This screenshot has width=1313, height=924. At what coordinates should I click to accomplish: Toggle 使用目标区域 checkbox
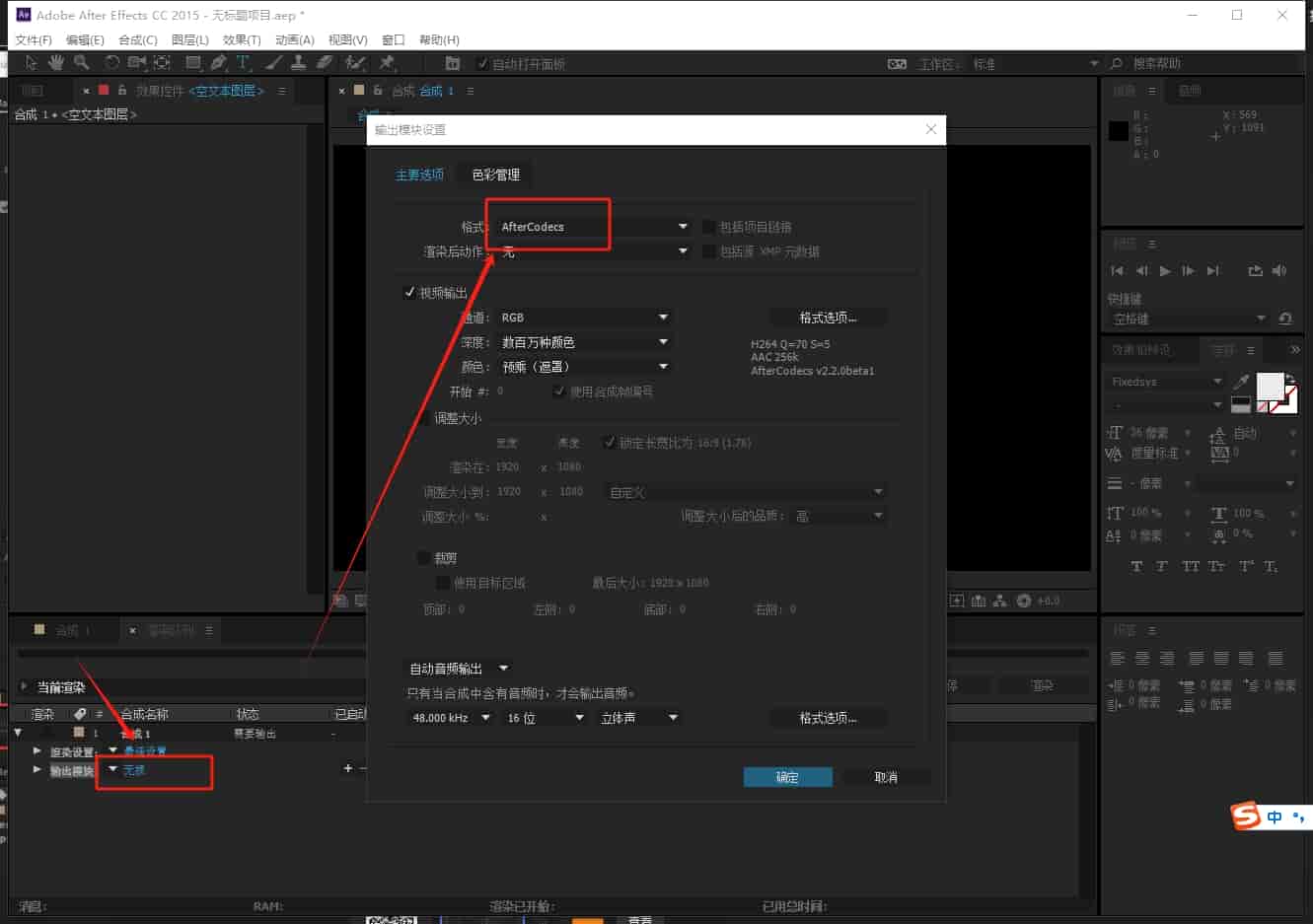click(x=443, y=582)
